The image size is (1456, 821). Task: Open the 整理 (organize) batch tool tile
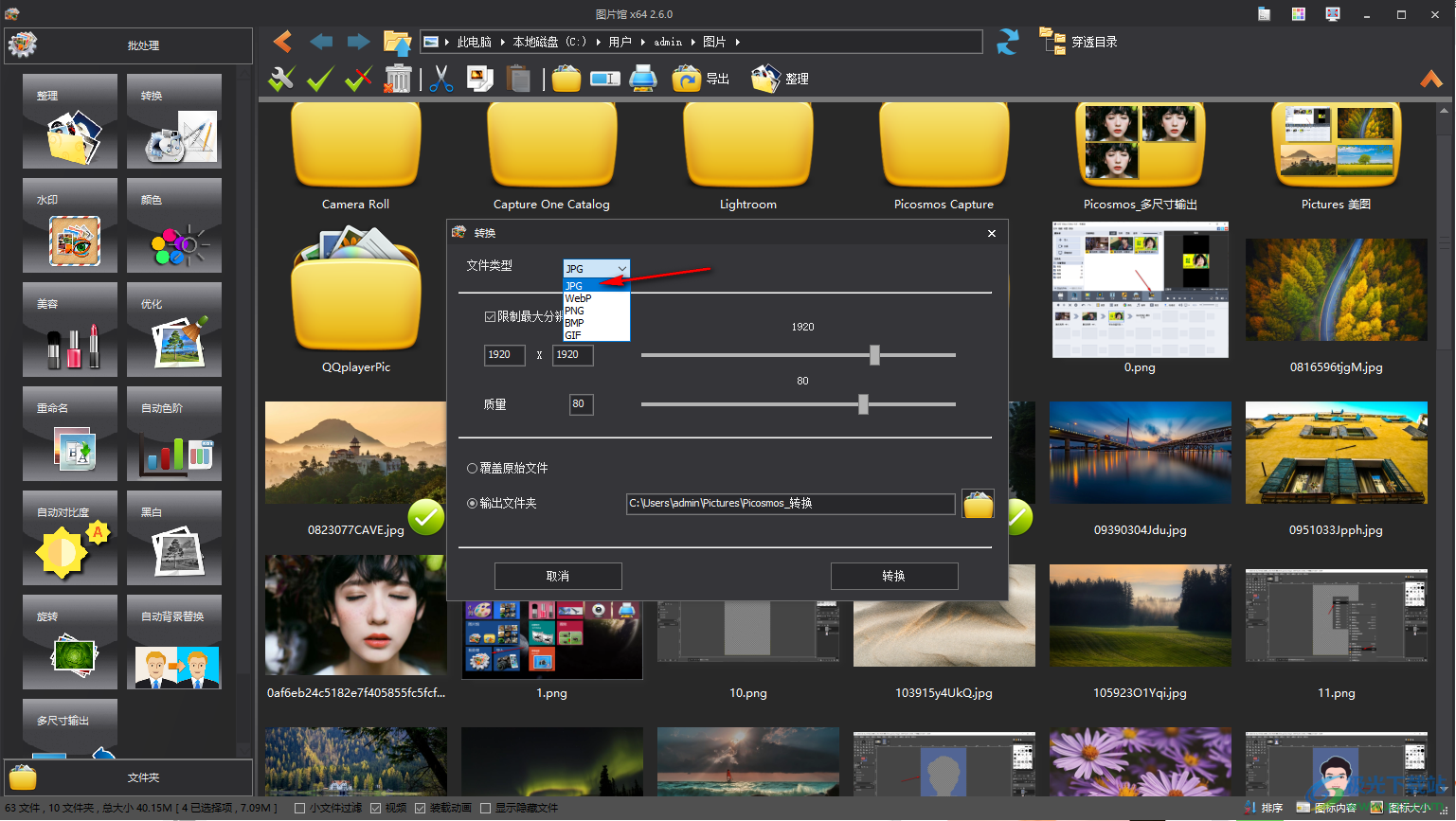70,121
